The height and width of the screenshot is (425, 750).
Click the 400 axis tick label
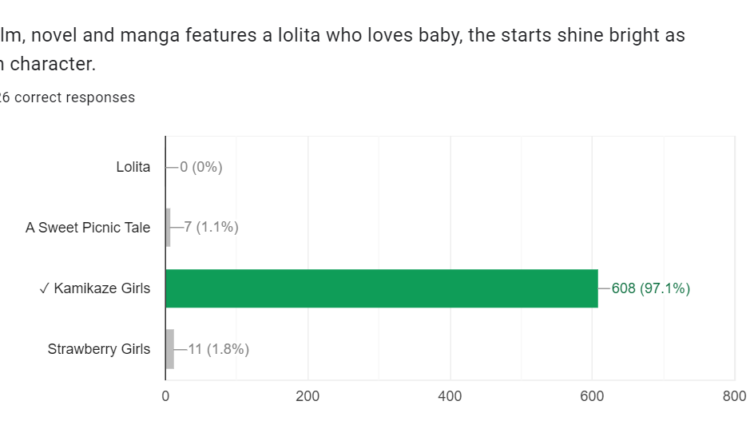tap(449, 395)
